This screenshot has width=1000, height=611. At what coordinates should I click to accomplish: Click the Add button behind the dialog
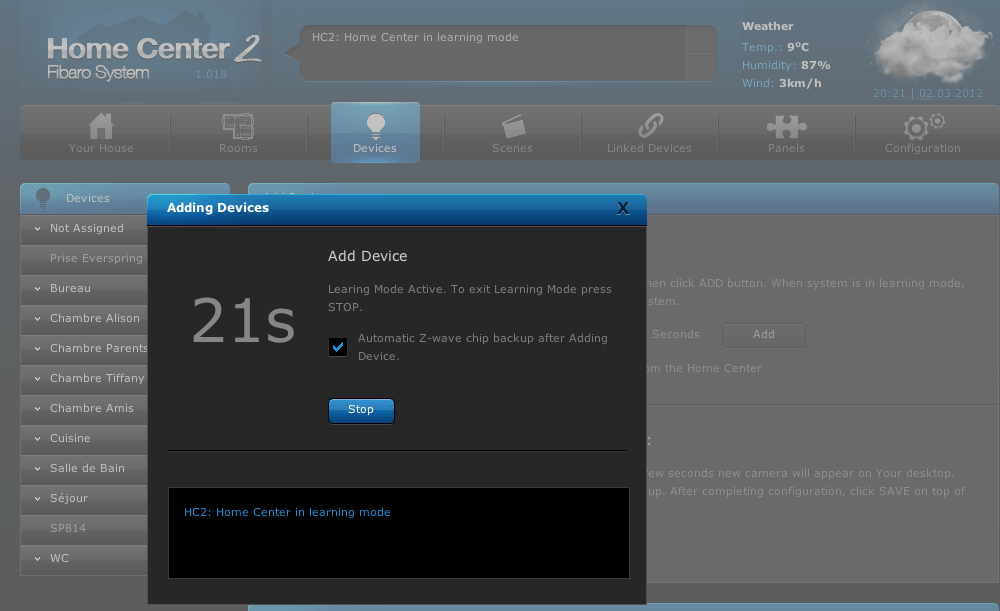pyautogui.click(x=763, y=335)
